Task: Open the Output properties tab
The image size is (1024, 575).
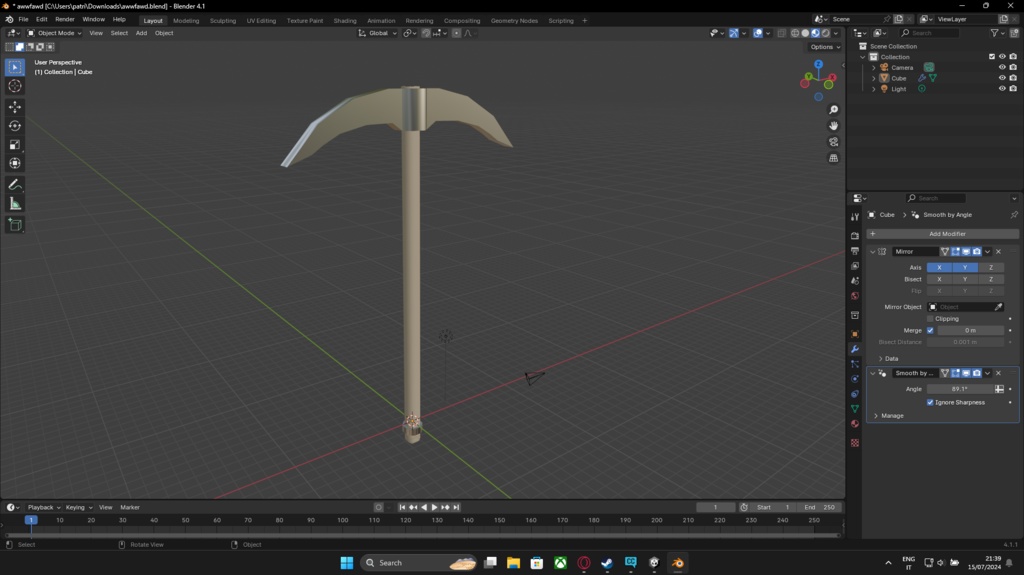Action: 855,251
